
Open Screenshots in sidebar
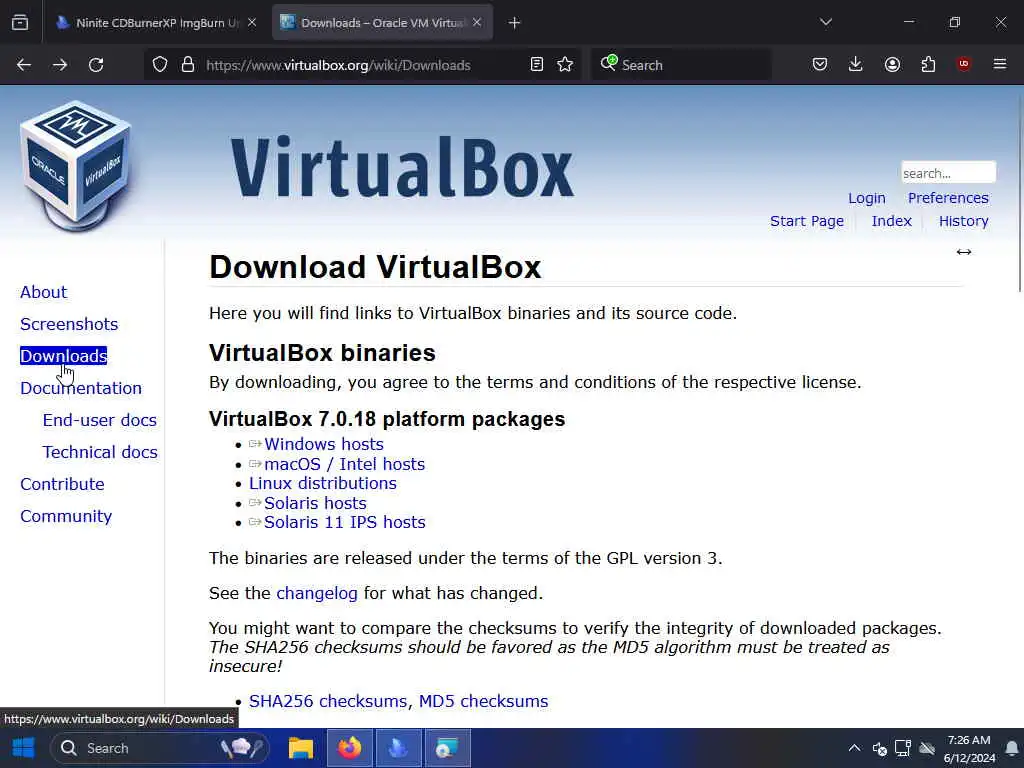point(69,325)
